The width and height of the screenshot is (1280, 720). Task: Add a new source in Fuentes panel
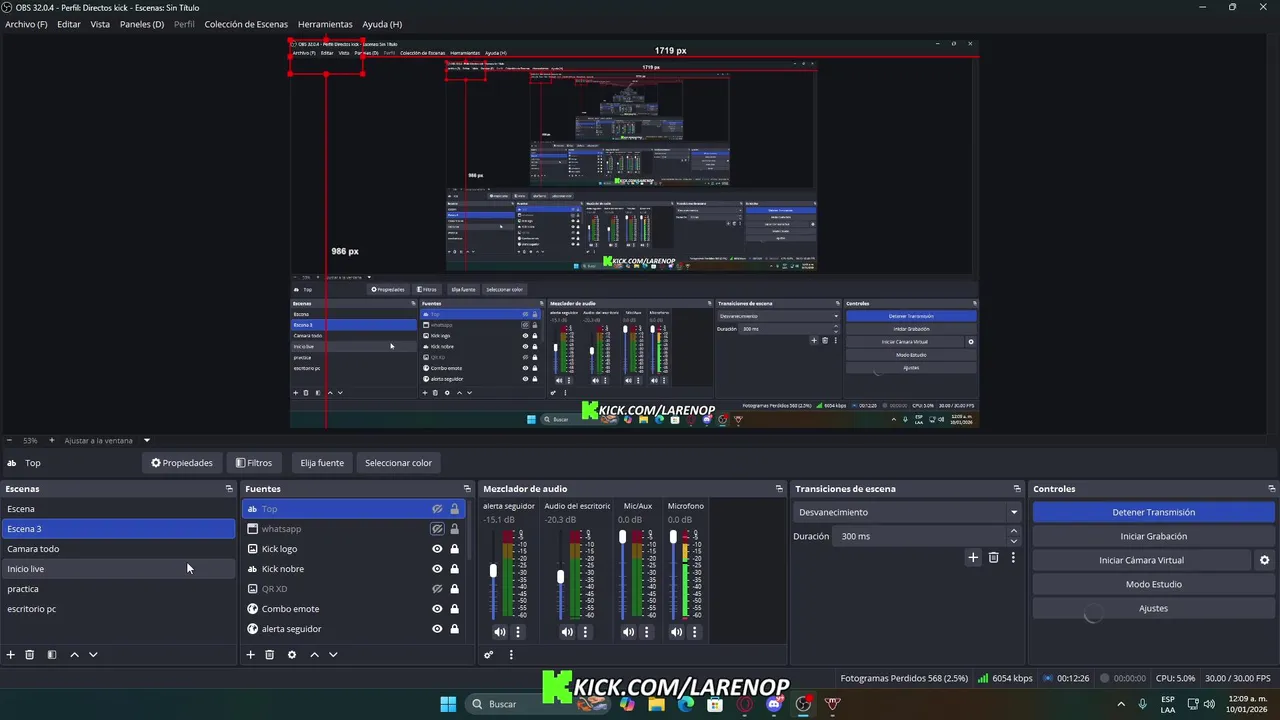(x=250, y=654)
